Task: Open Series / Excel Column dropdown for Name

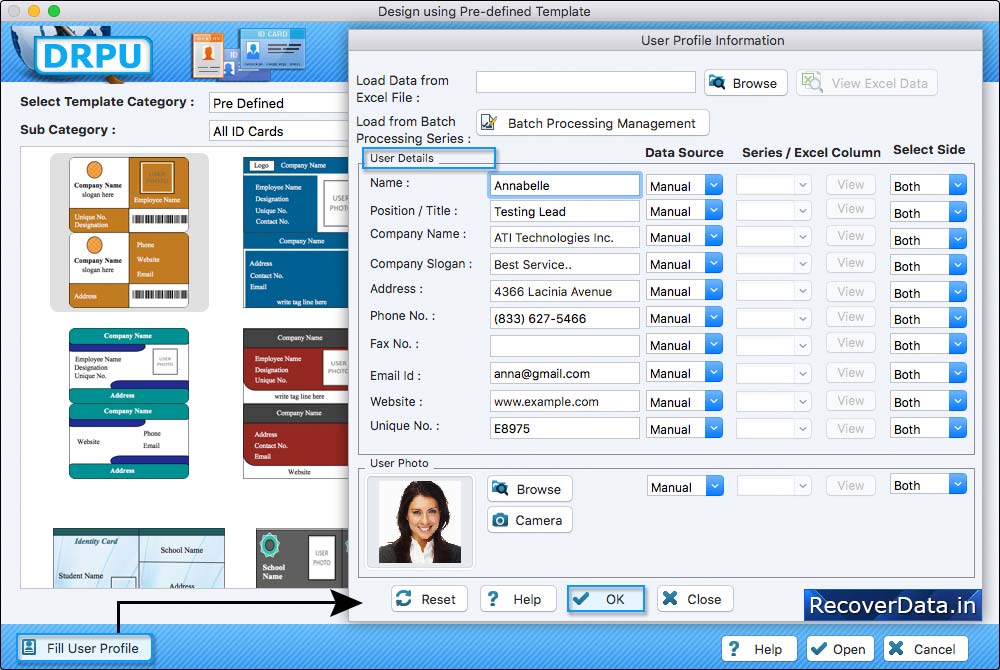Action: [x=774, y=186]
